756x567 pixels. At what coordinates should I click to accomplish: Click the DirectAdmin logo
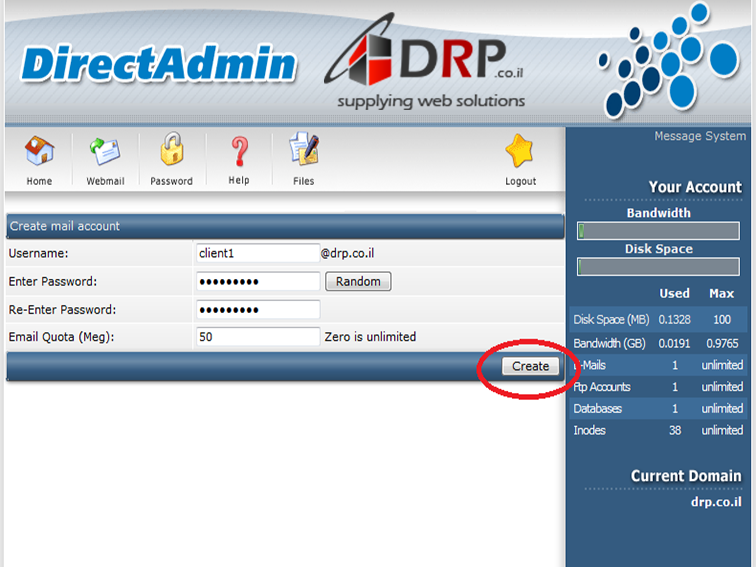tap(158, 64)
